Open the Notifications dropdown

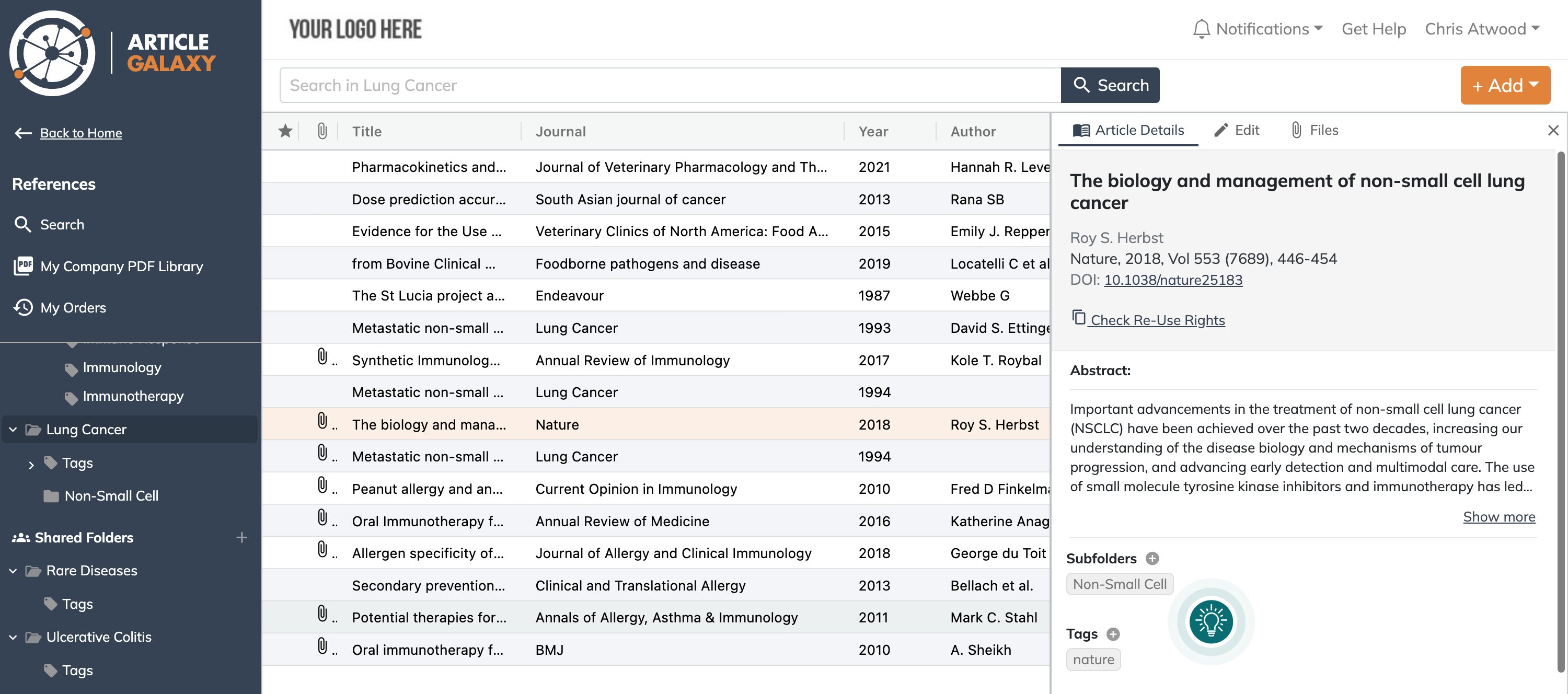point(1258,29)
